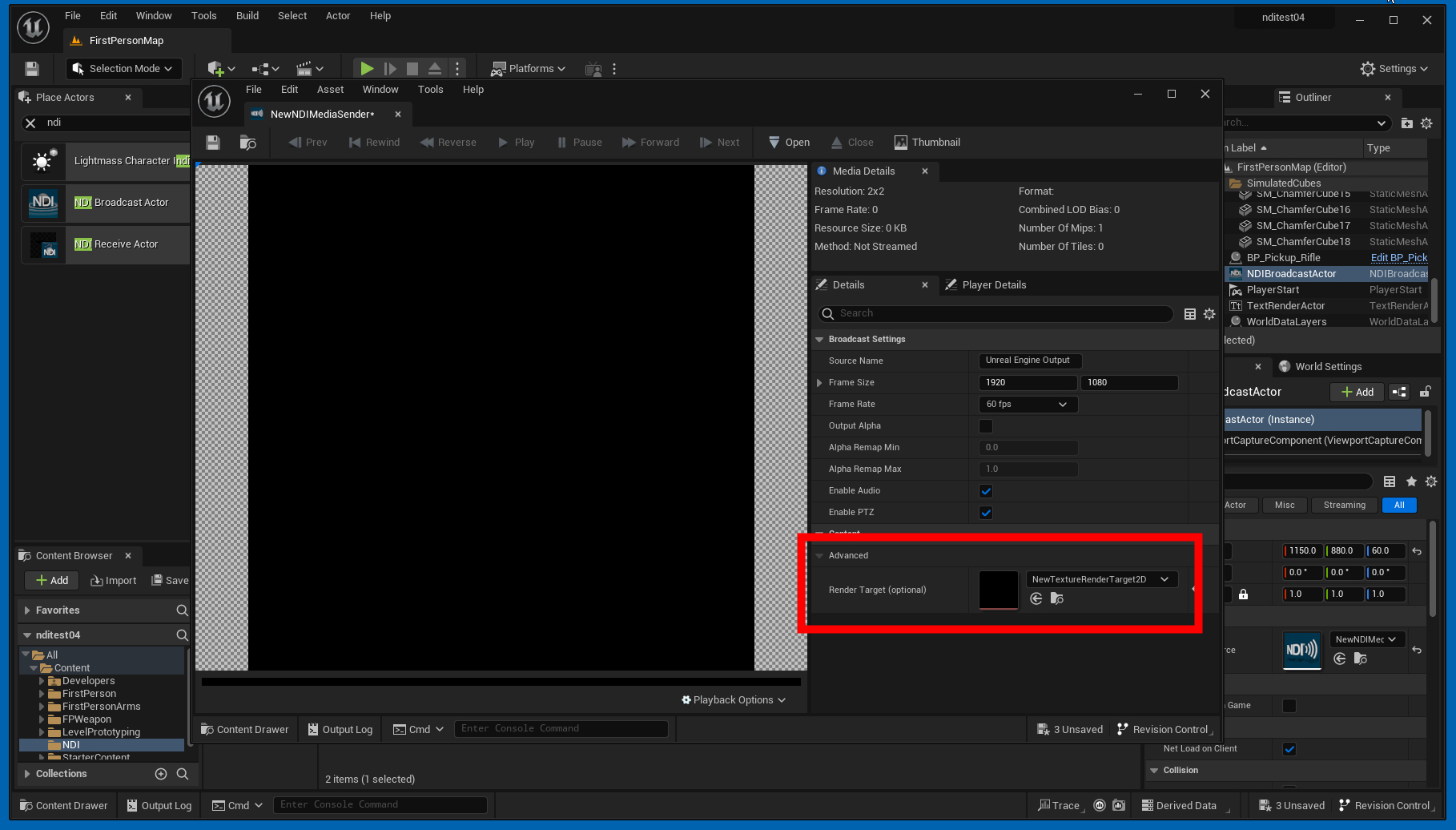
Task: Click the Thumbnail capture button
Action: click(927, 143)
